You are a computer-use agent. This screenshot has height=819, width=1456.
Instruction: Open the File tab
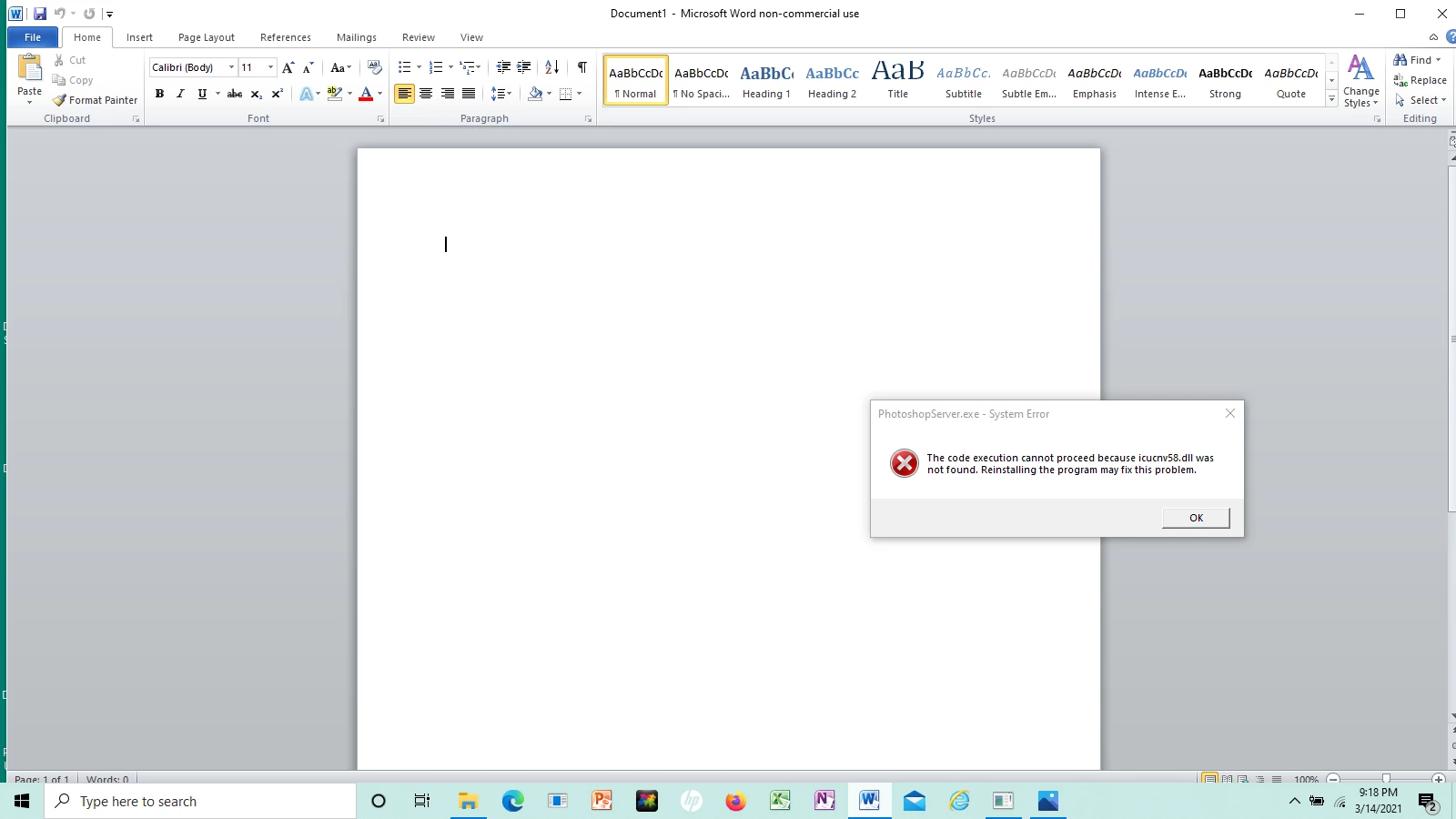pos(33,37)
